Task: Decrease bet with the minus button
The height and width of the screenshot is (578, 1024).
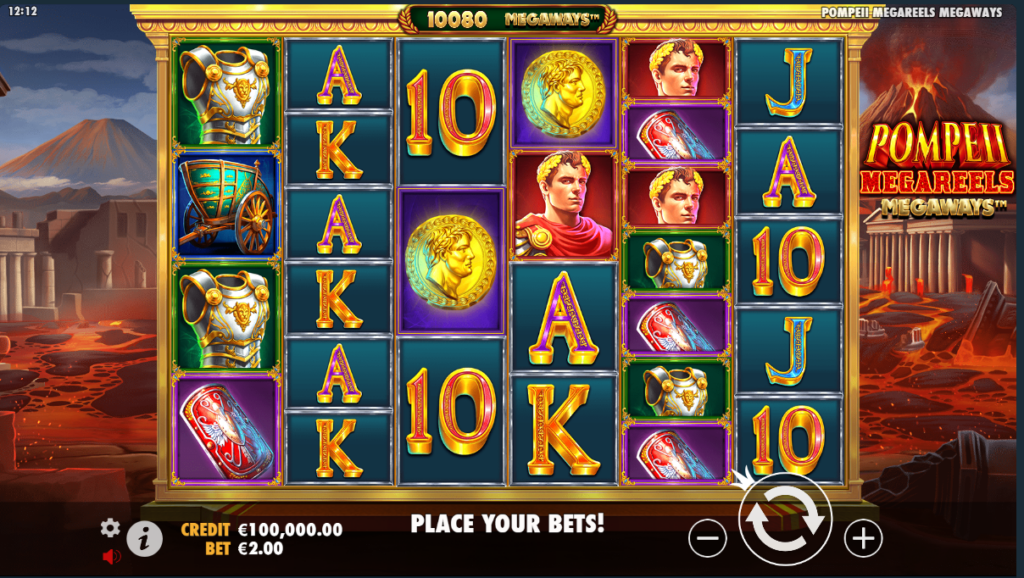Action: point(707,539)
